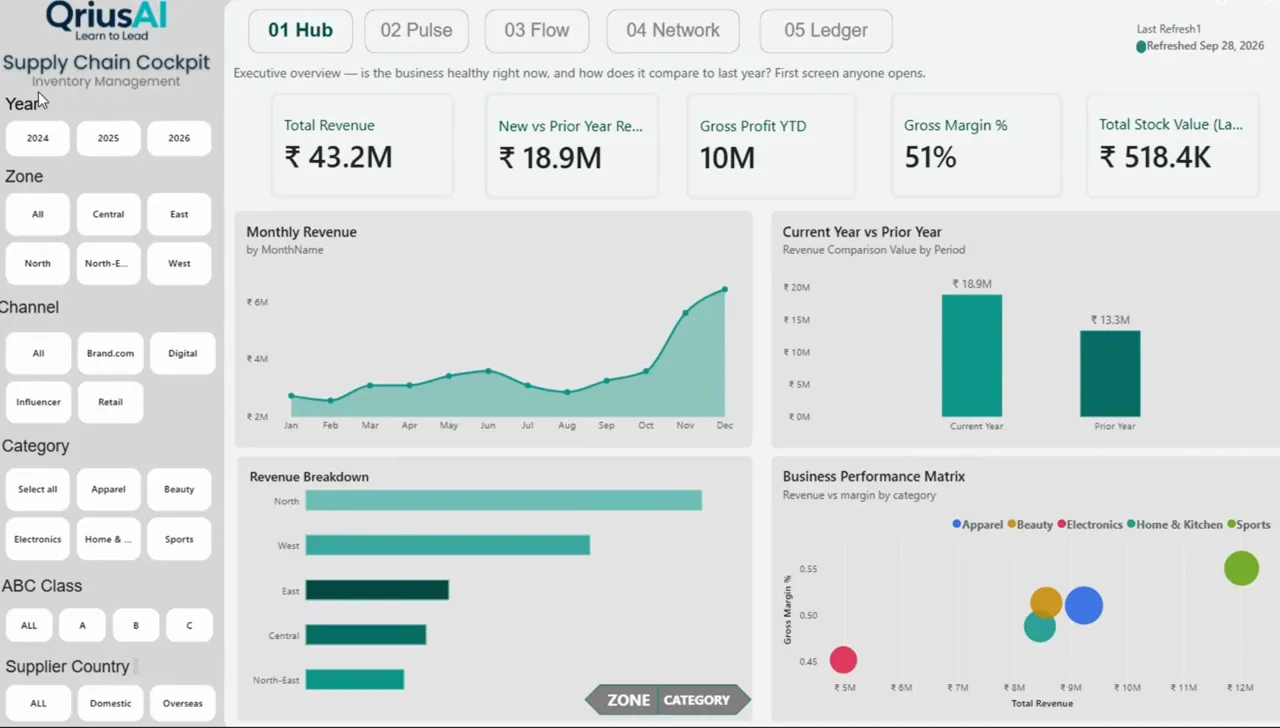The image size is (1280, 728).
Task: Choose the Digital channel
Action: tap(182, 353)
